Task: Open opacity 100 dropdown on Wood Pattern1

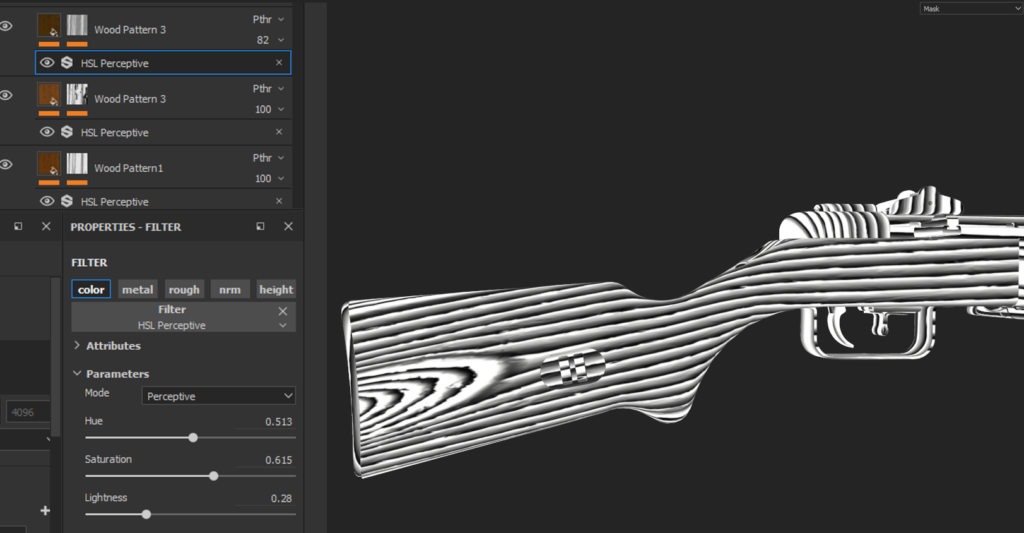Action: pos(270,178)
